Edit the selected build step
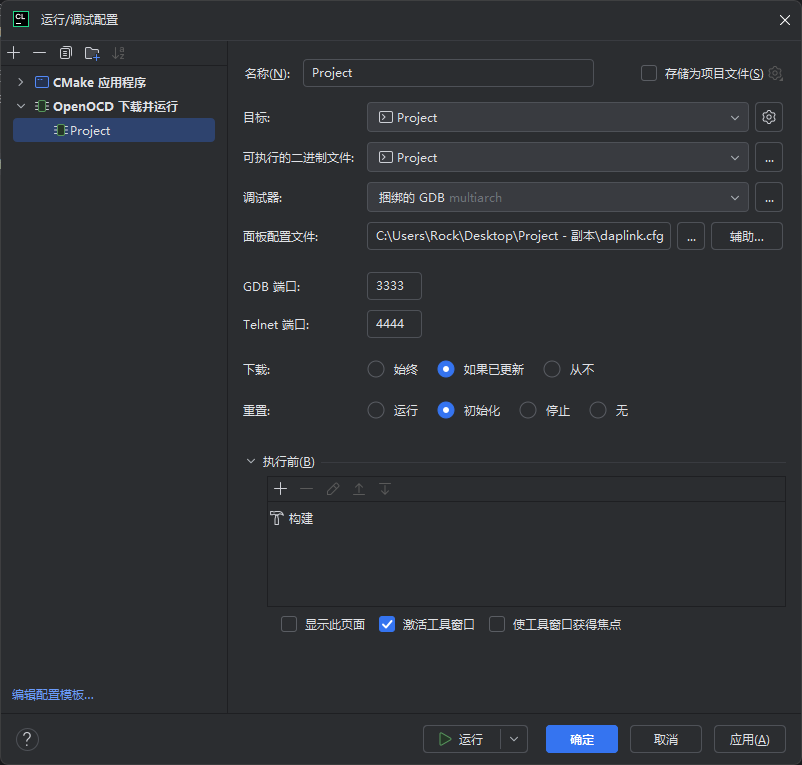This screenshot has height=765, width=802. tap(333, 489)
